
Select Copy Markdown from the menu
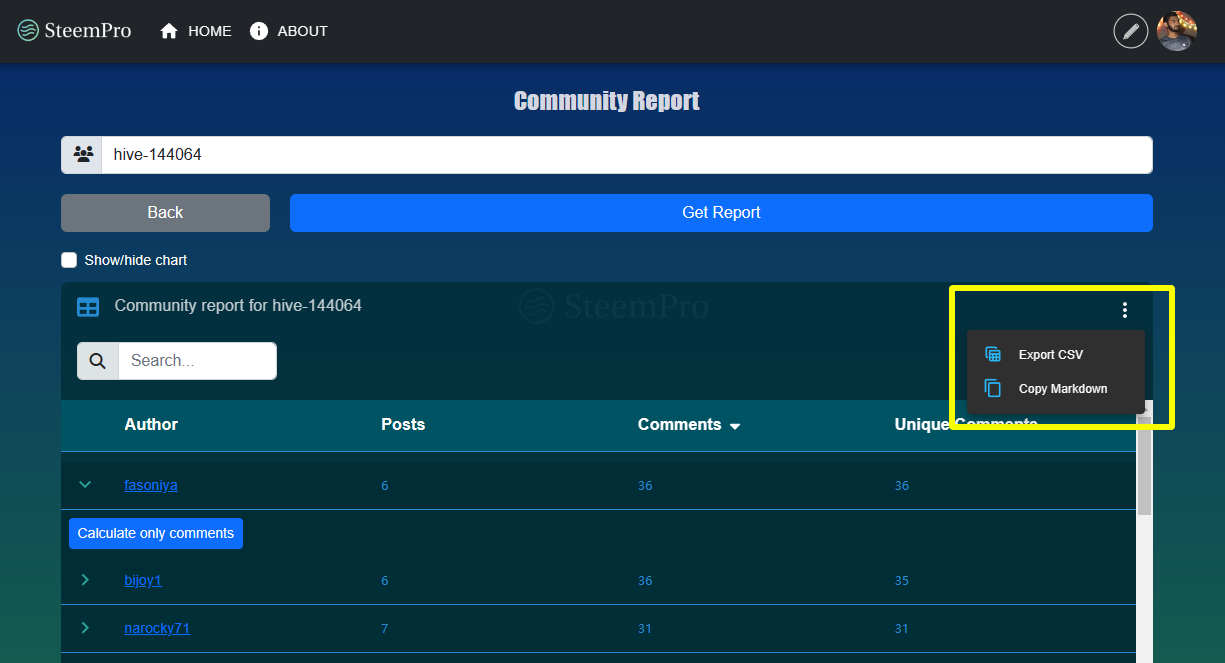(1055, 389)
